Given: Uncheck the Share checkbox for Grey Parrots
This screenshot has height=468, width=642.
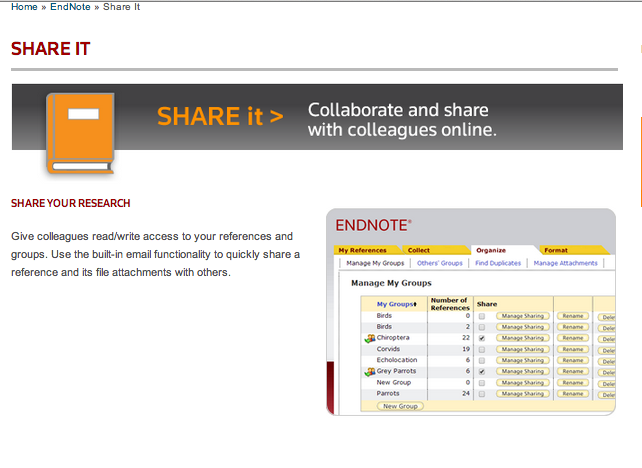Looking at the screenshot, I should point(482,372).
